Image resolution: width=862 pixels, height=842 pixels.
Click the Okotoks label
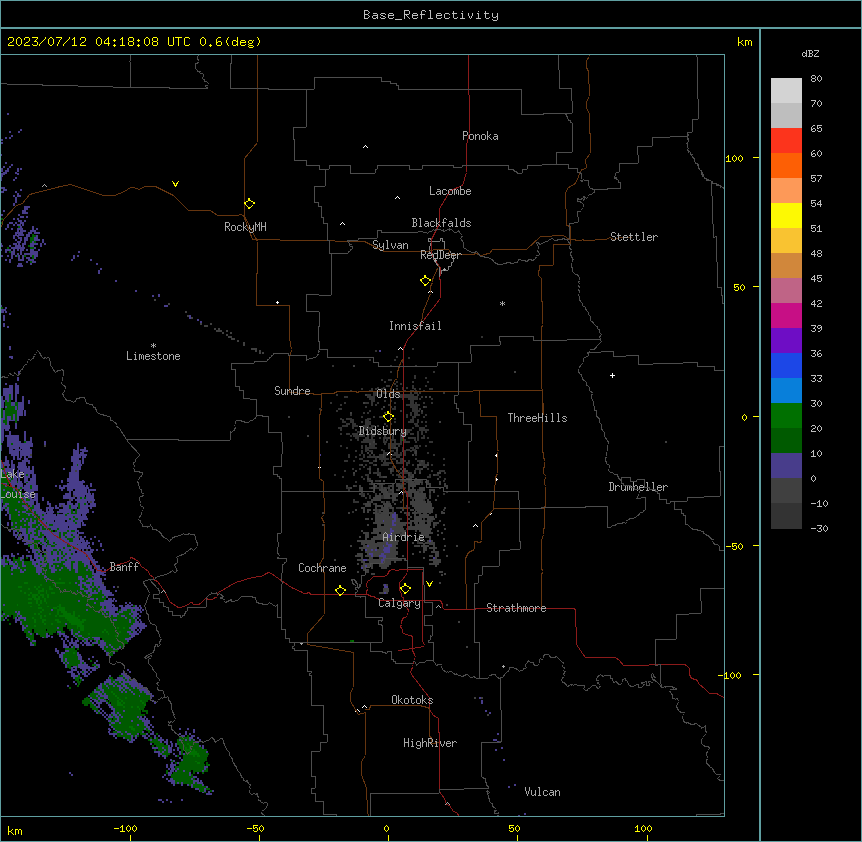pyautogui.click(x=412, y=700)
